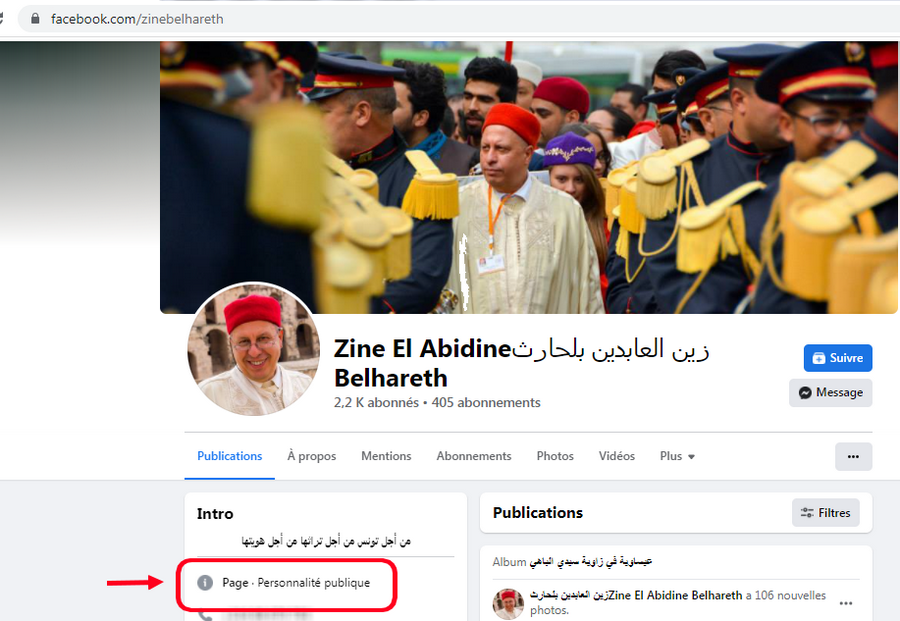Click the phone icon under the Intro section
The height and width of the screenshot is (621, 900).
(x=205, y=616)
